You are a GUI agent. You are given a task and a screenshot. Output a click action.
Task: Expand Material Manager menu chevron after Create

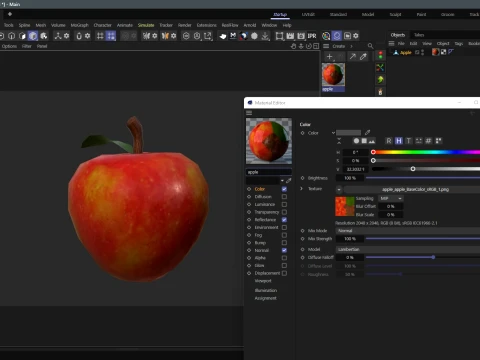click(351, 46)
